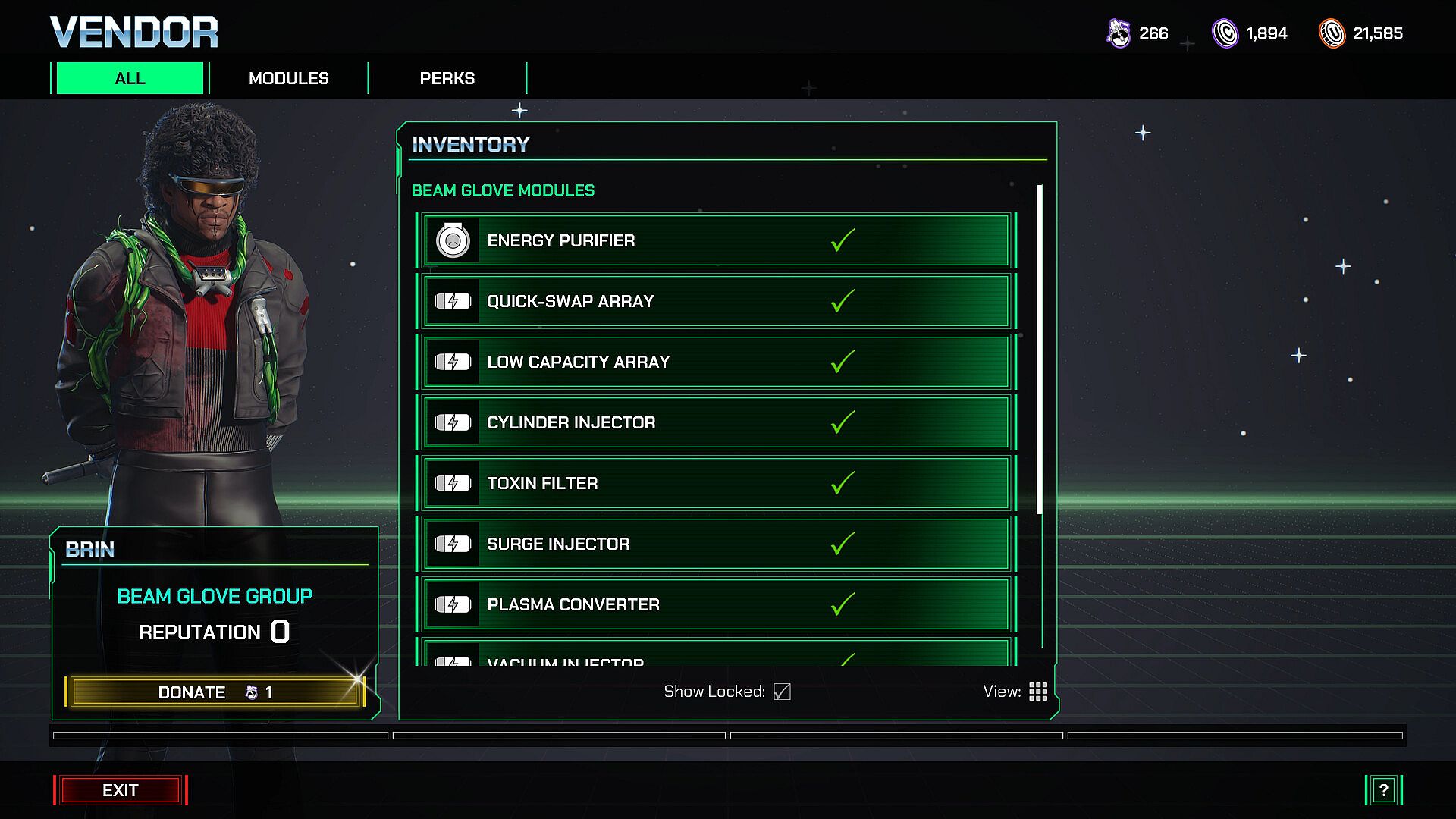Image resolution: width=1456 pixels, height=819 pixels.
Task: Click the orange coin currency icon
Action: [x=1332, y=33]
